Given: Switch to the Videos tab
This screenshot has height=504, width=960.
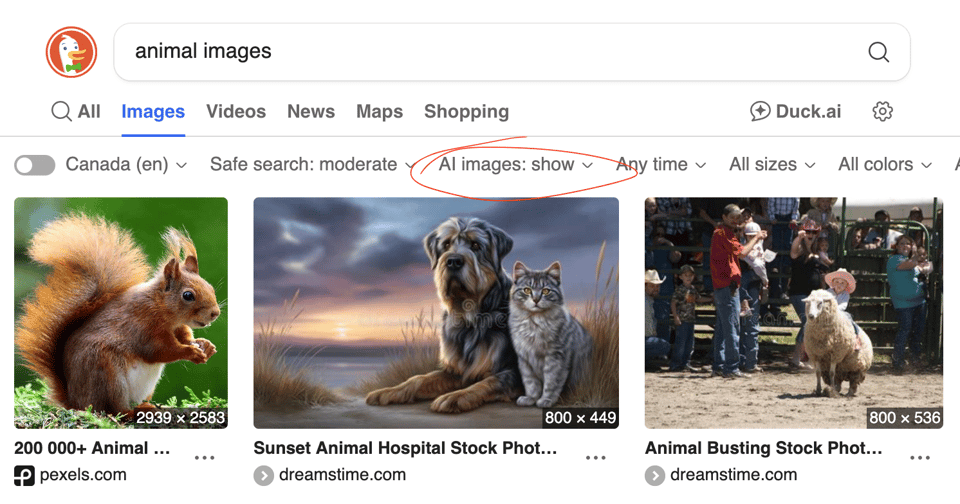Looking at the screenshot, I should 236,111.
